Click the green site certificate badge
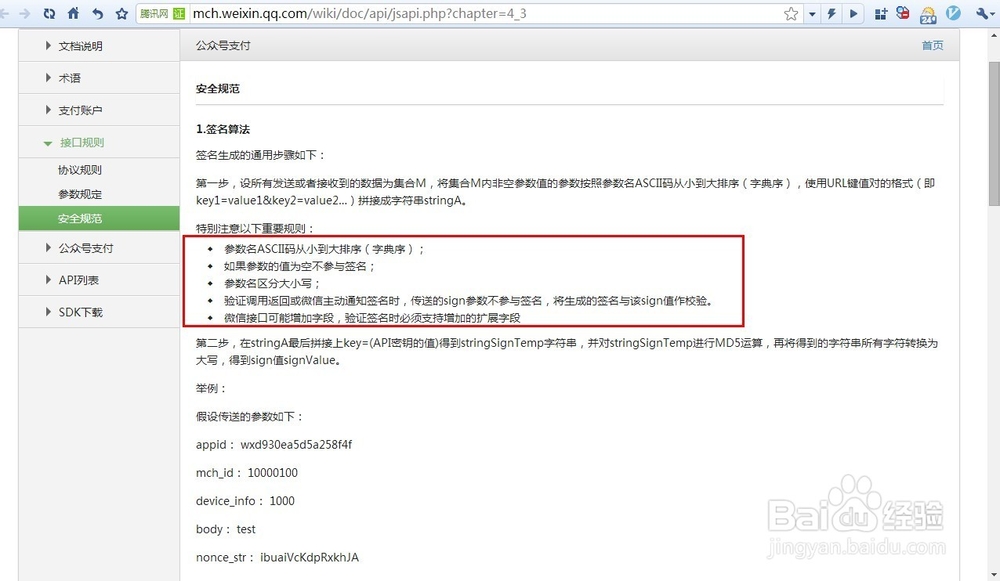 coord(179,13)
